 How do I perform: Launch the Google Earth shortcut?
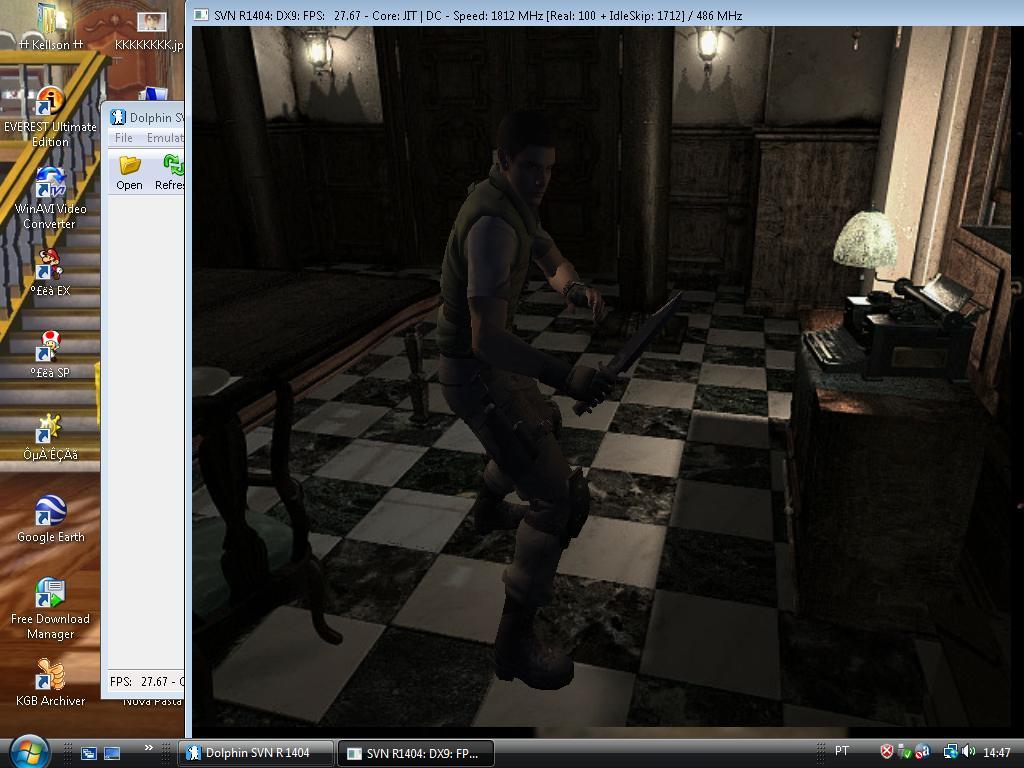pyautogui.click(x=50, y=519)
